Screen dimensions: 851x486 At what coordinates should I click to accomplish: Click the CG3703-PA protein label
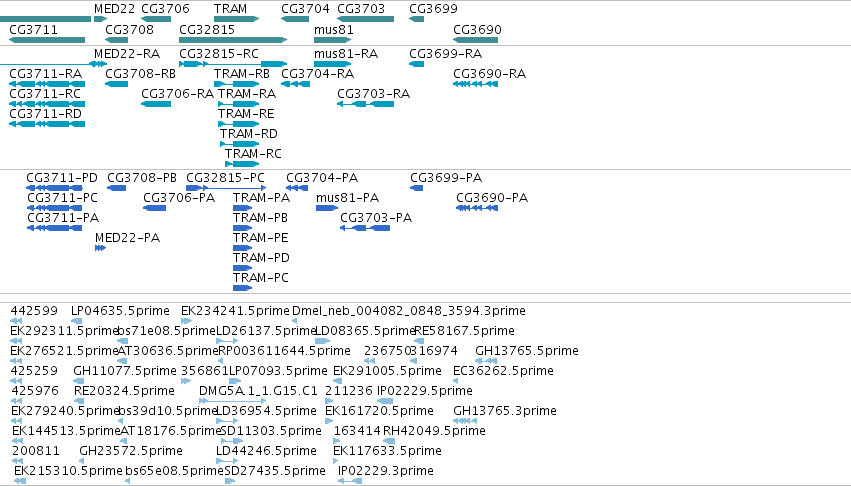tap(376, 218)
